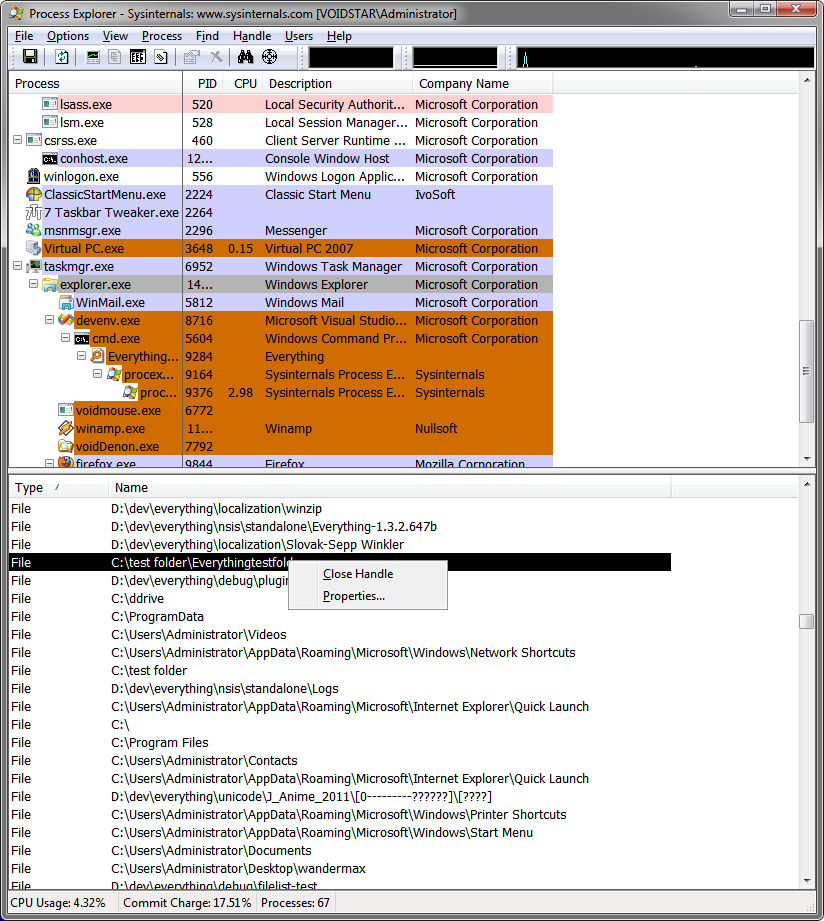Click the crosshair Find Window's Process icon
Viewport: 824px width, 921px height.
(270, 57)
